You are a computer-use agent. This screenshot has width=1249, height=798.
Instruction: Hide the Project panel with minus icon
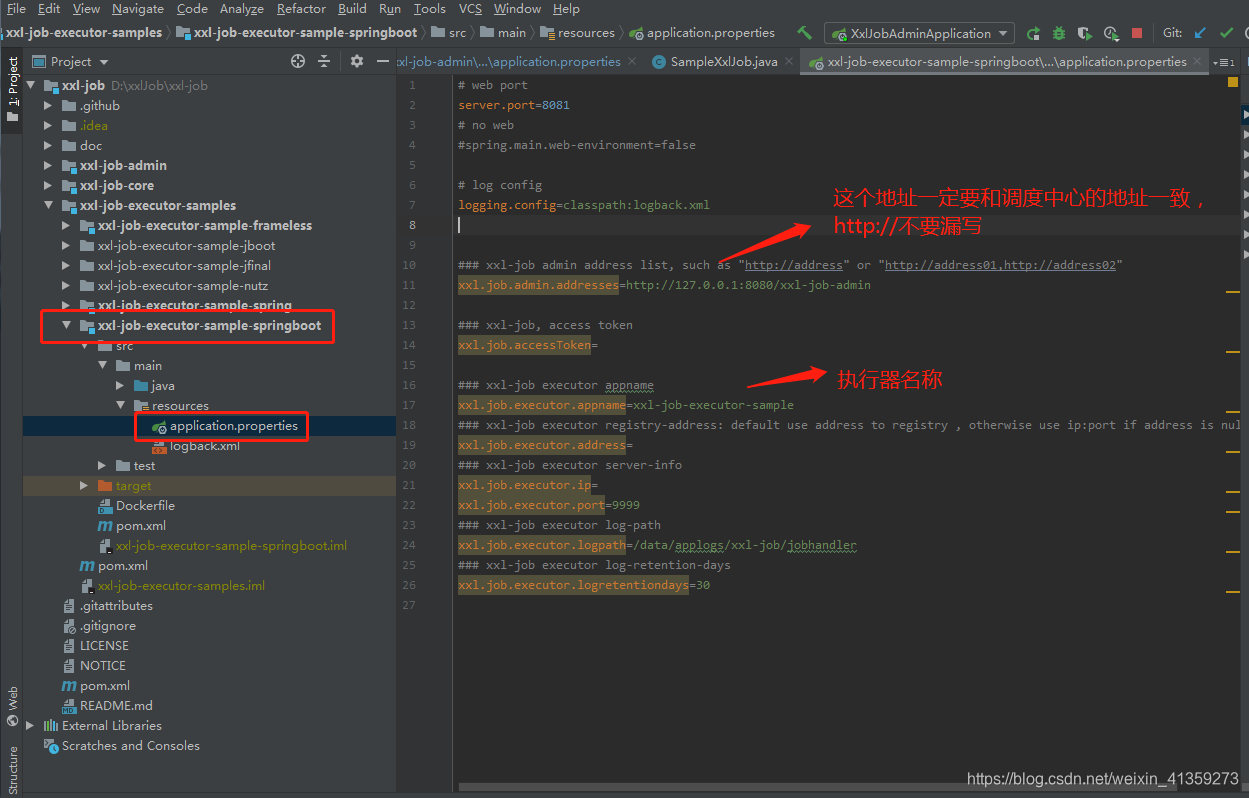pyautogui.click(x=383, y=61)
